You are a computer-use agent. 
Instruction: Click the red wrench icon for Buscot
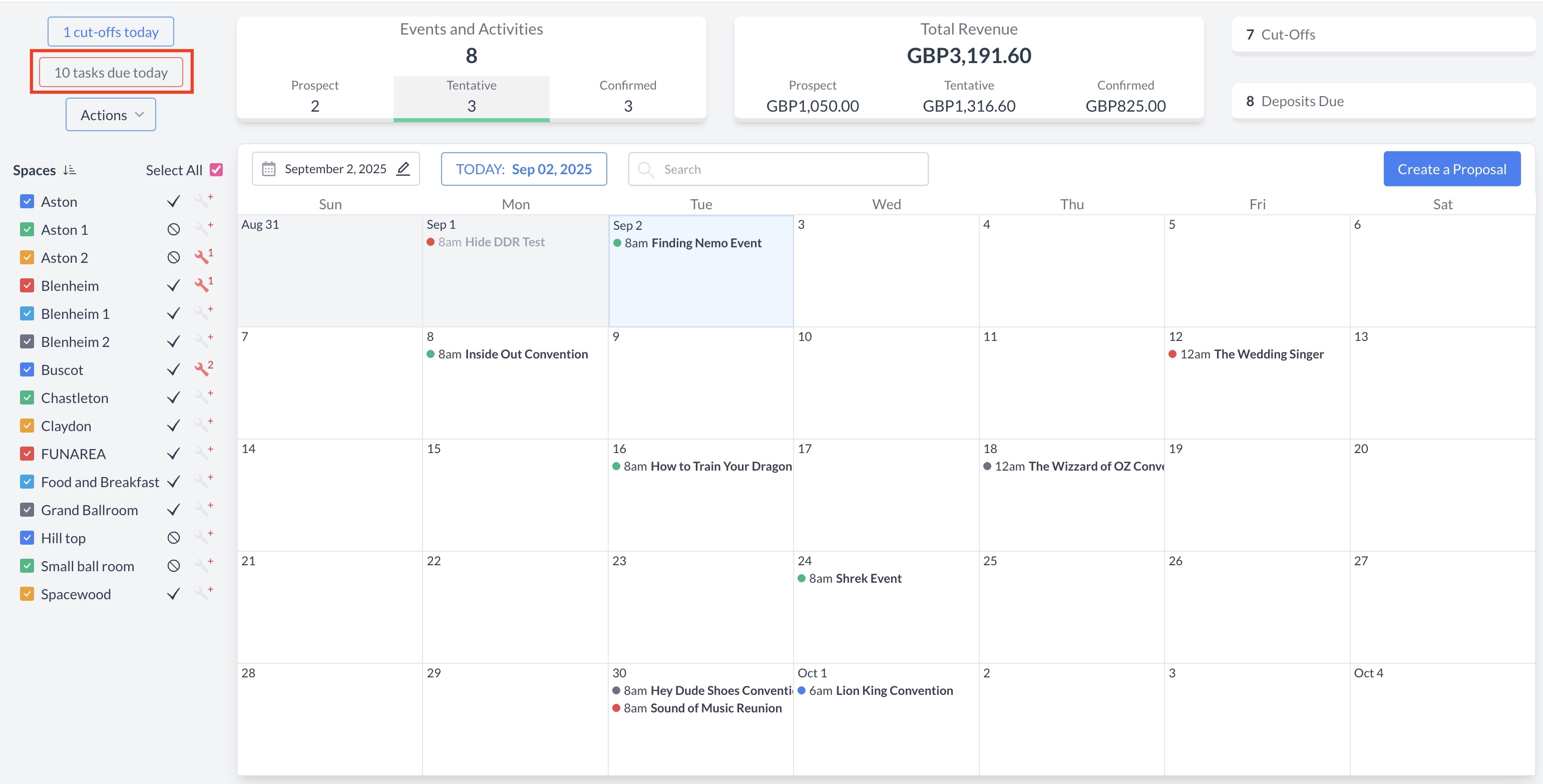202,369
